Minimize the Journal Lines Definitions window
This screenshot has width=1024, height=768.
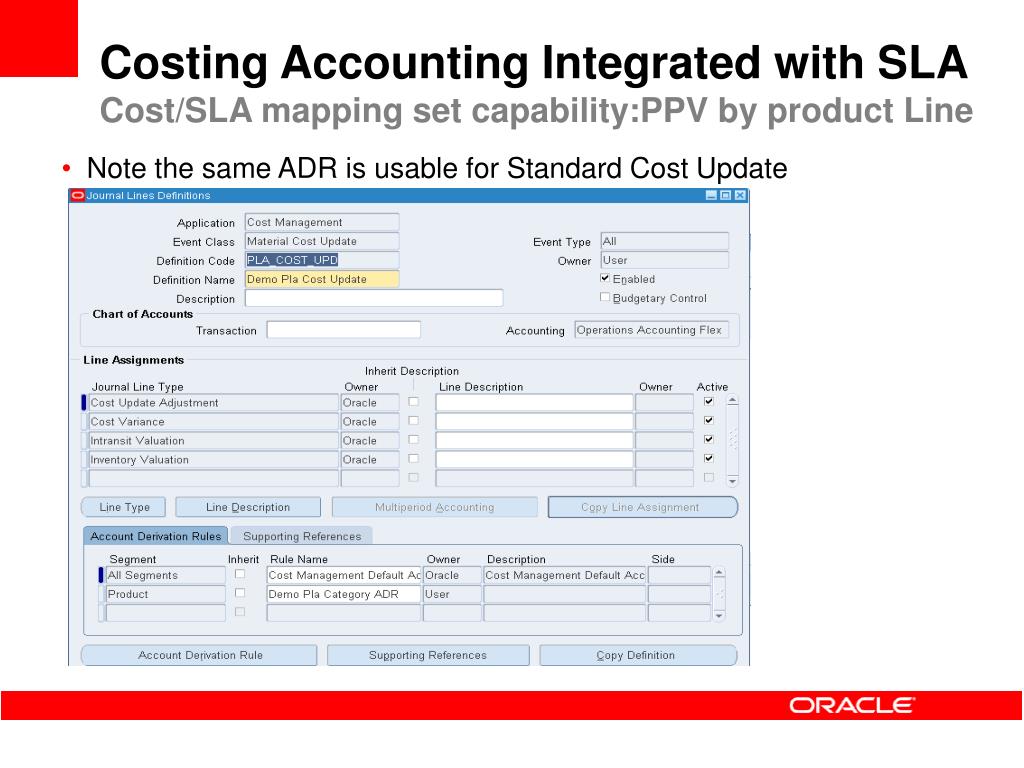[711, 195]
